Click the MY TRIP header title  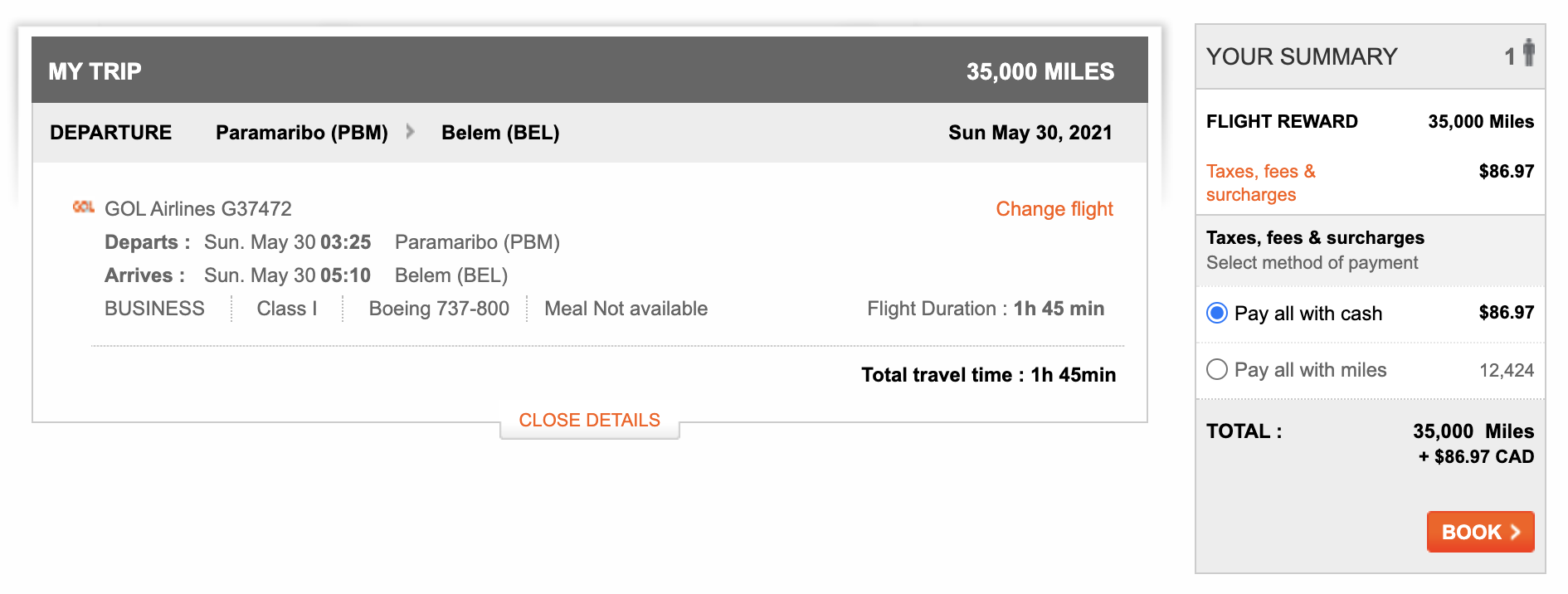(x=95, y=71)
